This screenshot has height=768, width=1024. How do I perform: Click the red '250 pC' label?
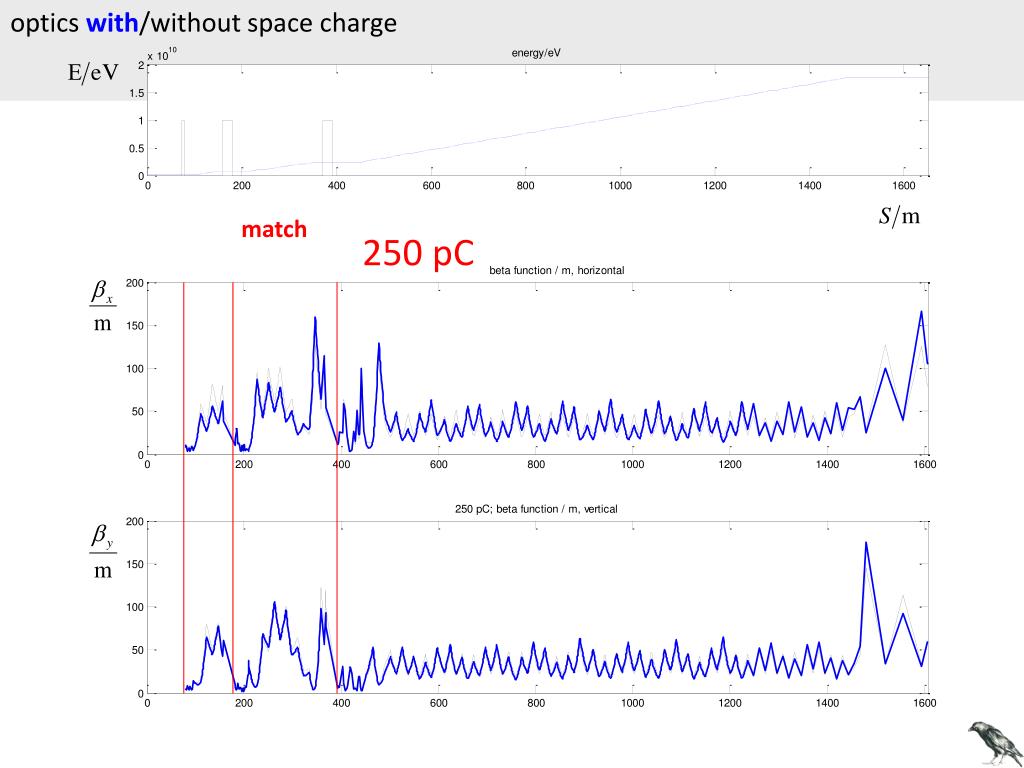(x=418, y=253)
